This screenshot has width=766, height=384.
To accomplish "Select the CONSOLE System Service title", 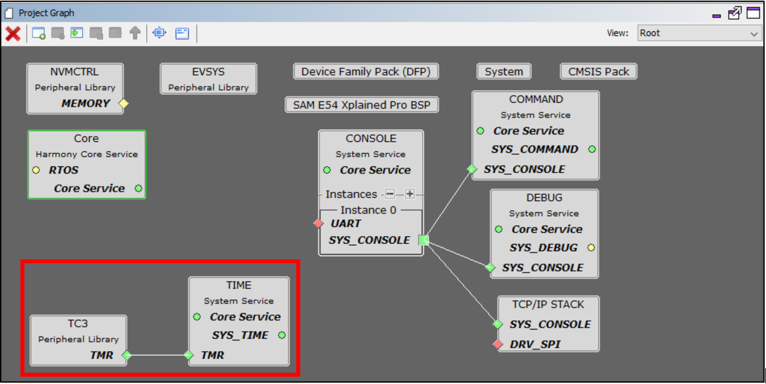I will pos(371,139).
